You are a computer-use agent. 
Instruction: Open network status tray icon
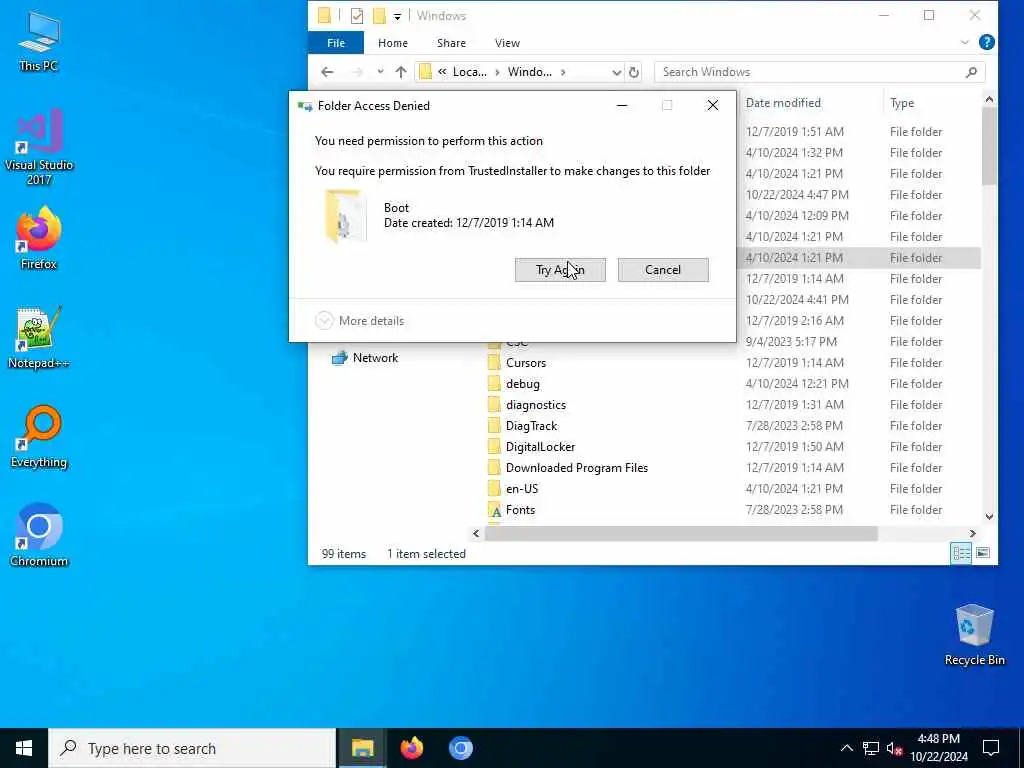871,748
